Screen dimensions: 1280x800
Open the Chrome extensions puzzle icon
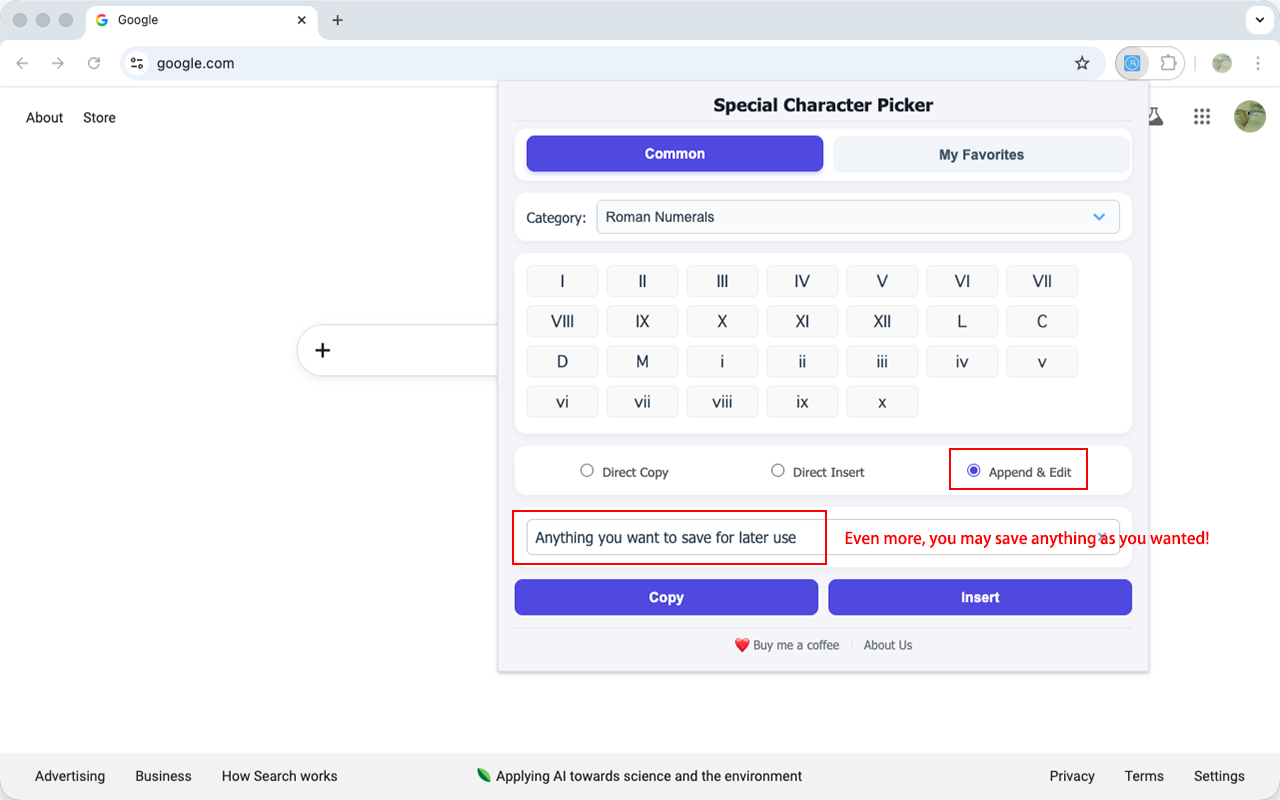tap(1168, 63)
